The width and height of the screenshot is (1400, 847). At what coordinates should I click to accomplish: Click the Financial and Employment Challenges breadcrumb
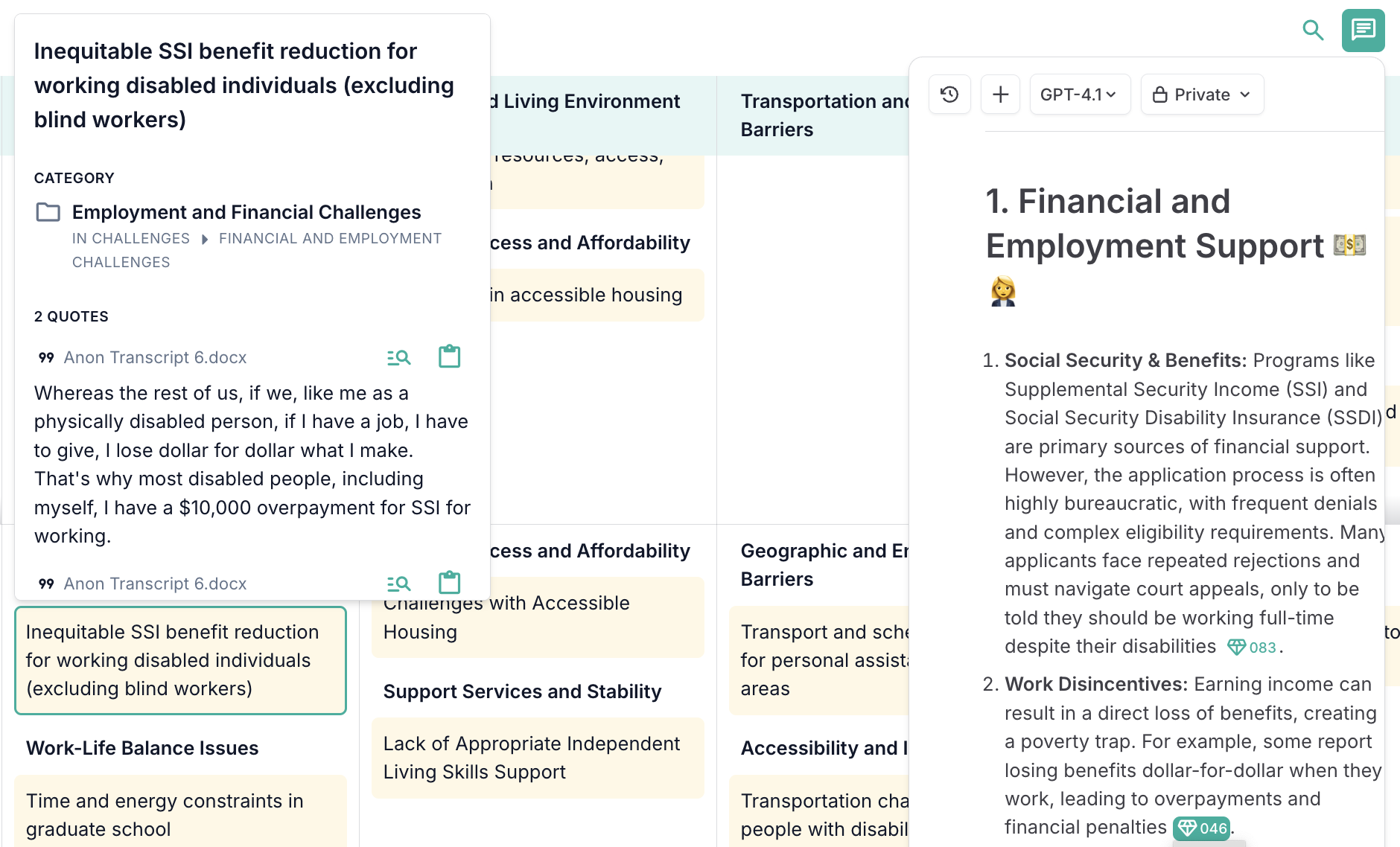(330, 239)
